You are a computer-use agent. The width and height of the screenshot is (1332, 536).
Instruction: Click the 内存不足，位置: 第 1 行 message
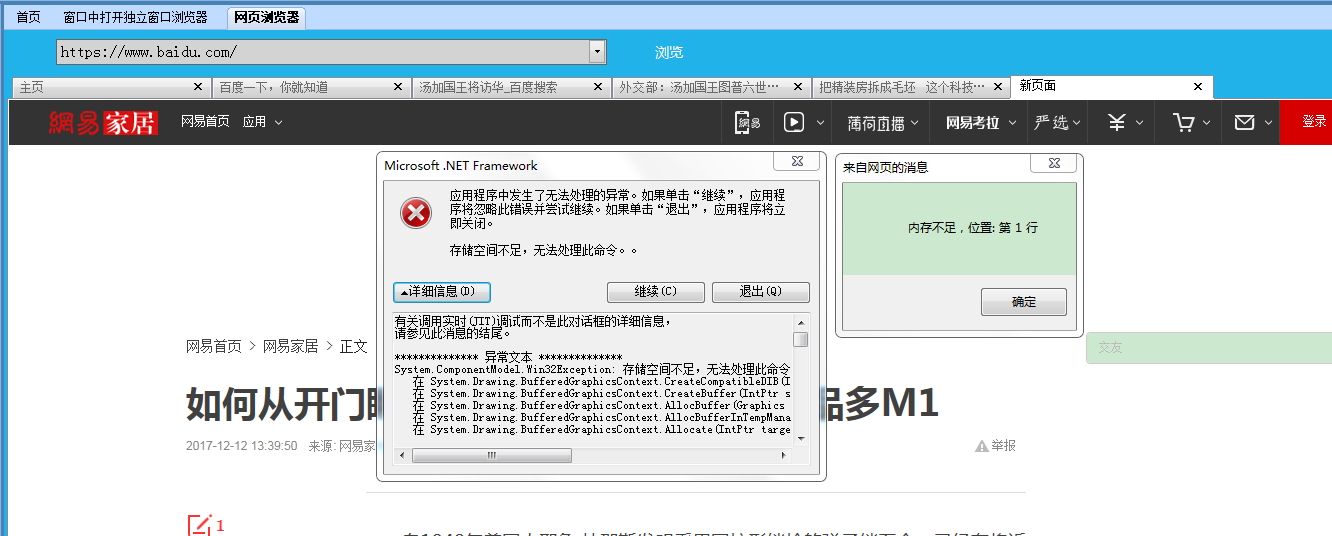[x=972, y=228]
